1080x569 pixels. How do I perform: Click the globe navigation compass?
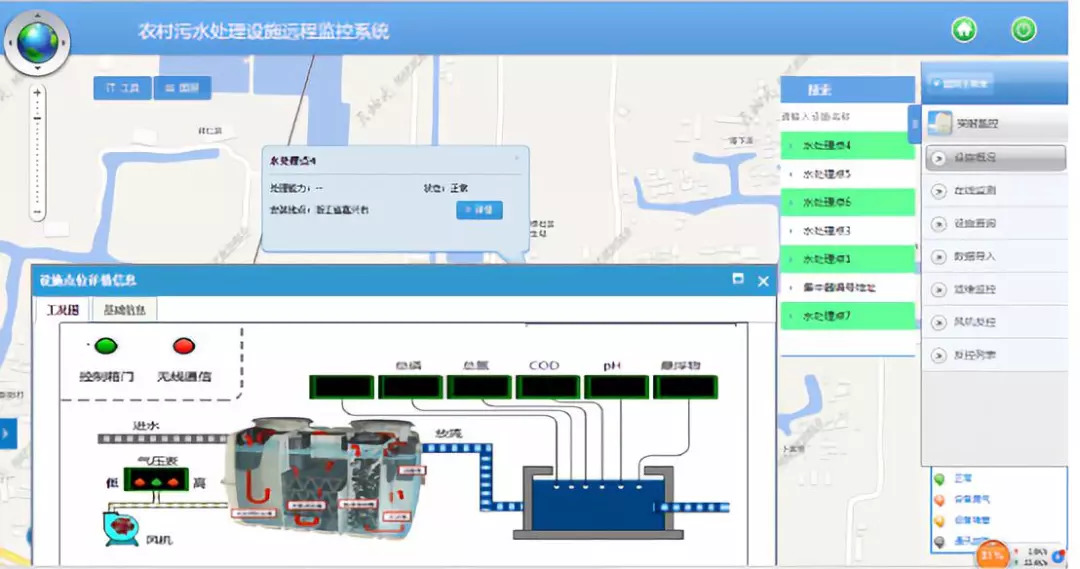tap(37, 39)
